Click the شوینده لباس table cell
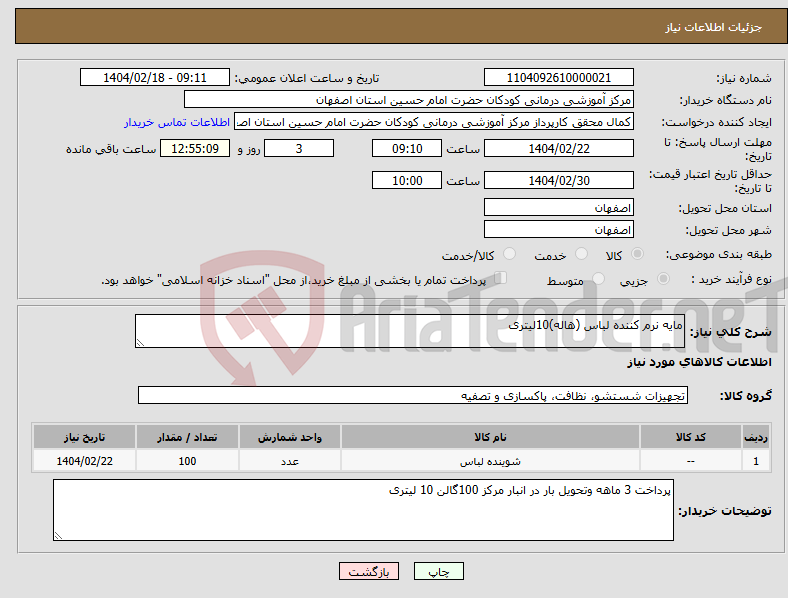The image size is (788, 598). [490, 461]
